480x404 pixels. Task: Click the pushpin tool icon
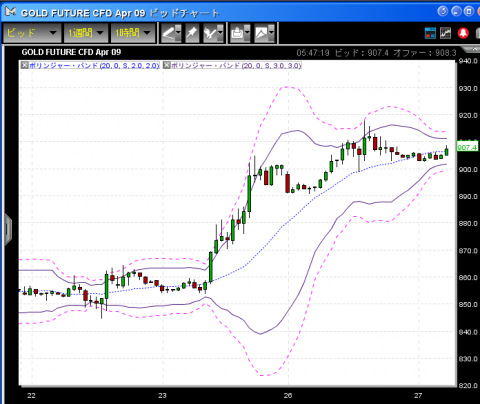(192, 33)
